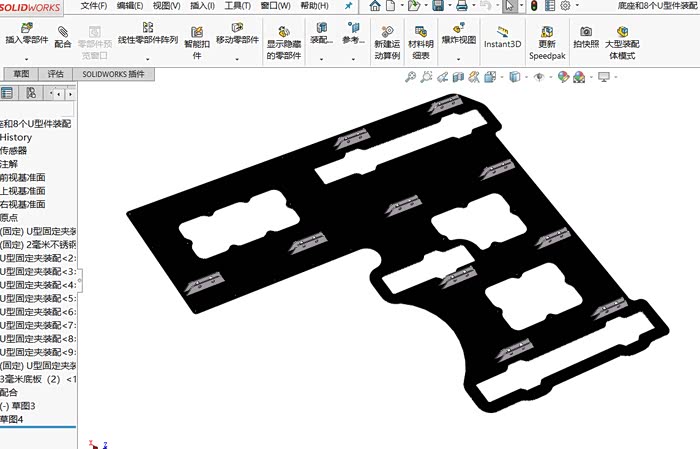This screenshot has width=700, height=449.
Task: Open the 视图(V) menu
Action: click(x=167, y=6)
